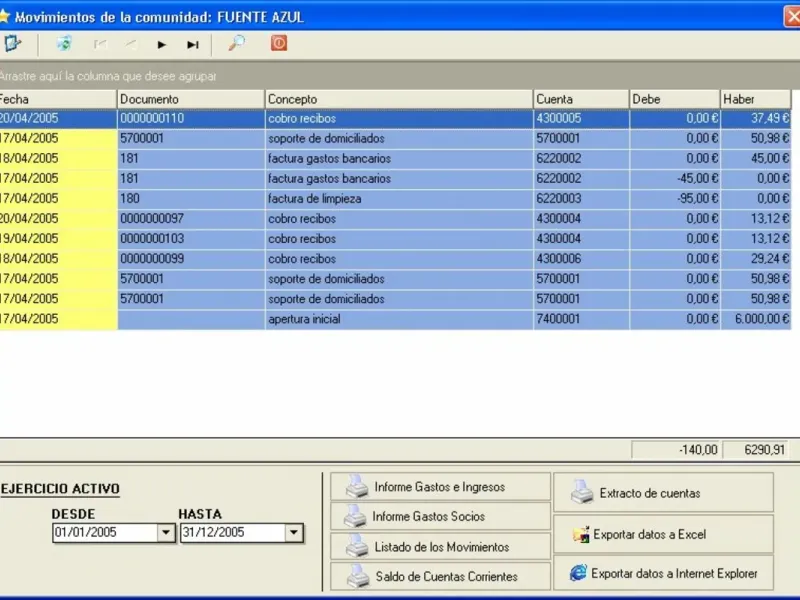Open the Informe Gastos Socios report
Screen dimensions: 800x600
pos(441,517)
